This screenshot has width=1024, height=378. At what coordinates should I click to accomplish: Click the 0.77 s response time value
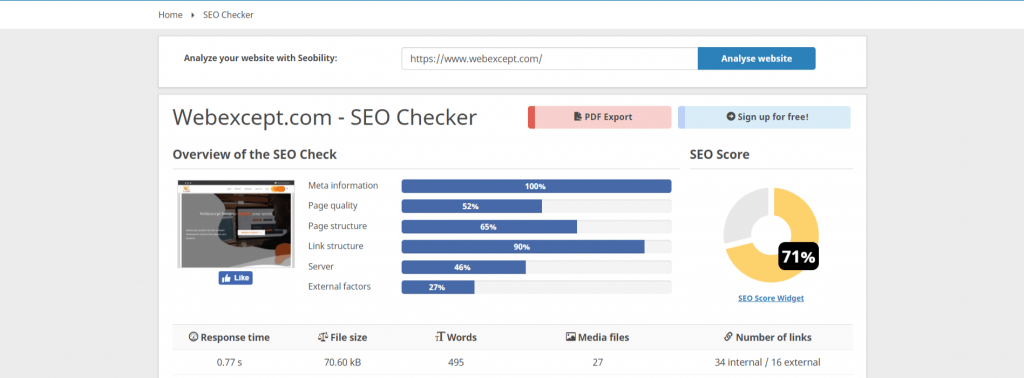click(x=229, y=362)
